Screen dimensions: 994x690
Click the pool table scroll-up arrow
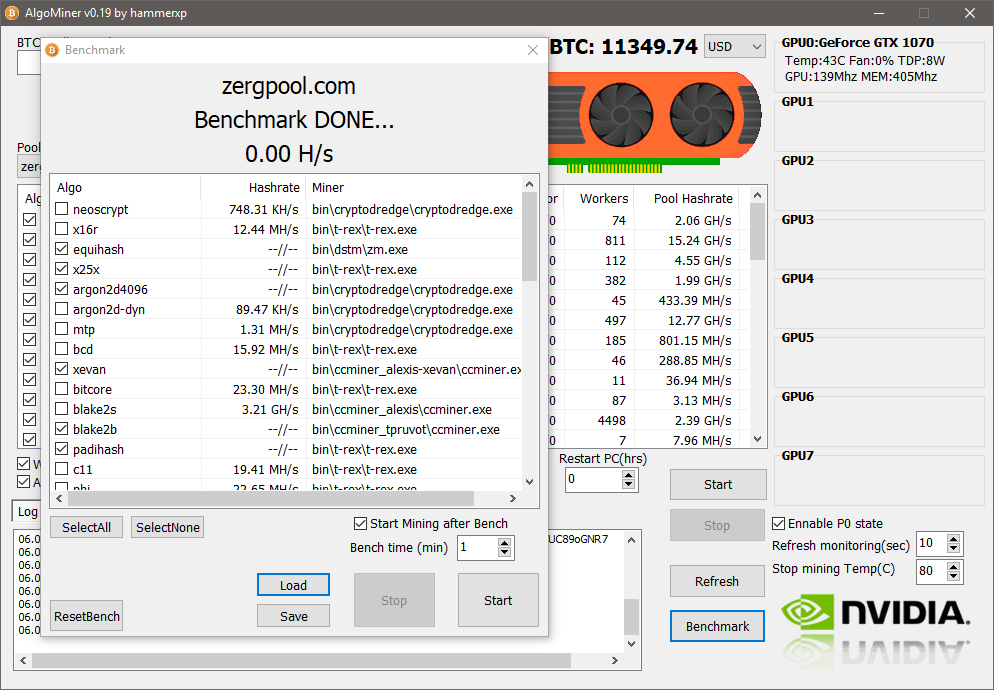[x=758, y=195]
